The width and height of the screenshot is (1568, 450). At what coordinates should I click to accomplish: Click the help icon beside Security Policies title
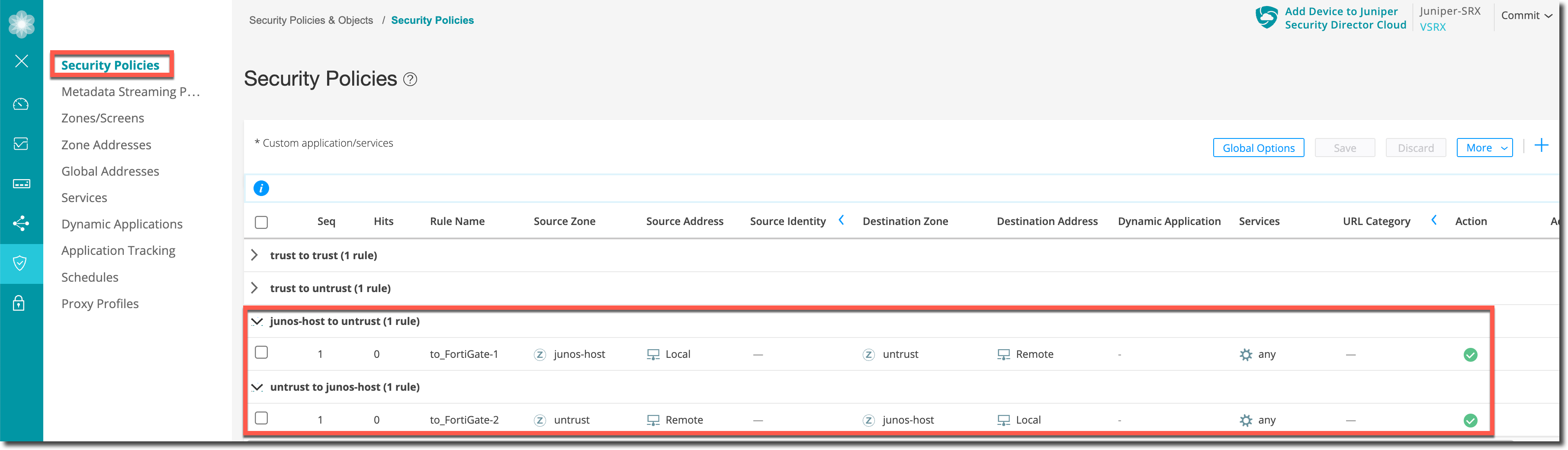point(410,80)
